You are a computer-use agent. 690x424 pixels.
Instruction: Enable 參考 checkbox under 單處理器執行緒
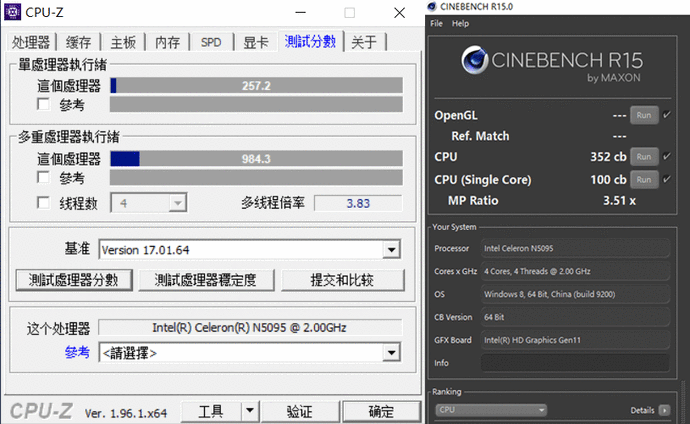tap(44, 104)
